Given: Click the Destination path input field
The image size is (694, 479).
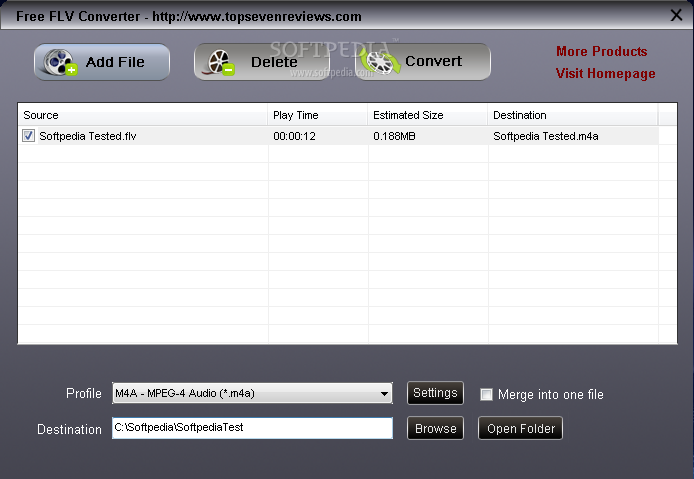Looking at the screenshot, I should click(x=252, y=428).
